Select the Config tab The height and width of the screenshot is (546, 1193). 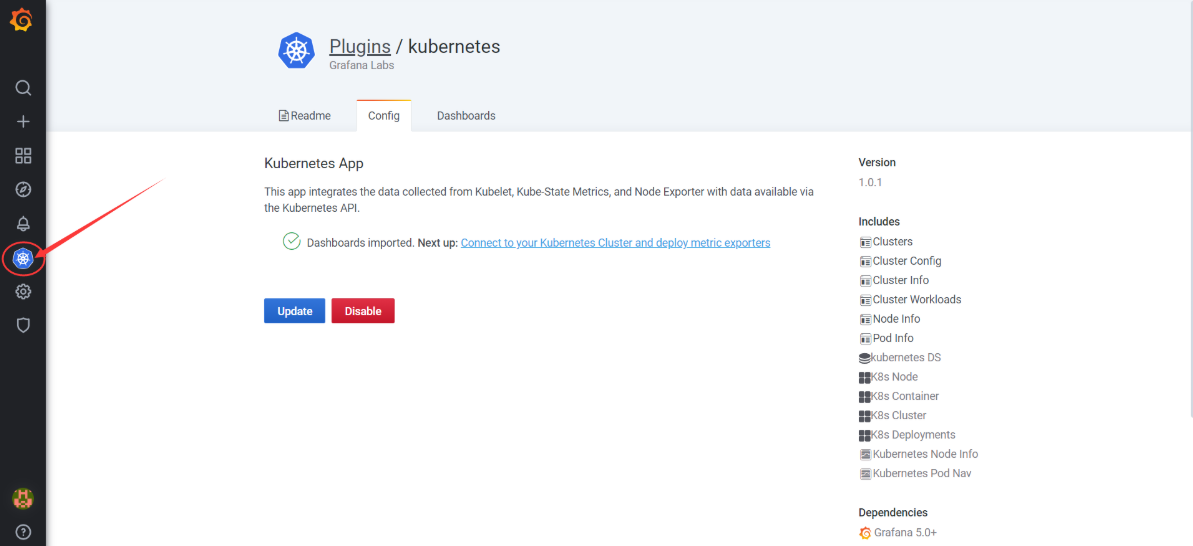click(383, 116)
